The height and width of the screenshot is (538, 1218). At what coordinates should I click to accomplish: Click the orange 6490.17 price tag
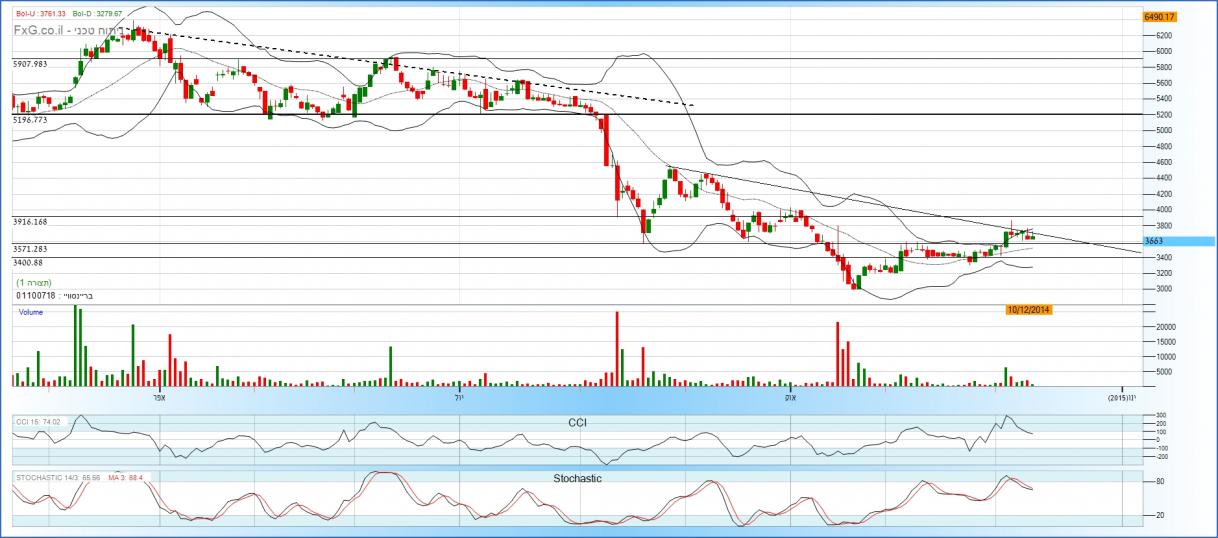point(1158,17)
